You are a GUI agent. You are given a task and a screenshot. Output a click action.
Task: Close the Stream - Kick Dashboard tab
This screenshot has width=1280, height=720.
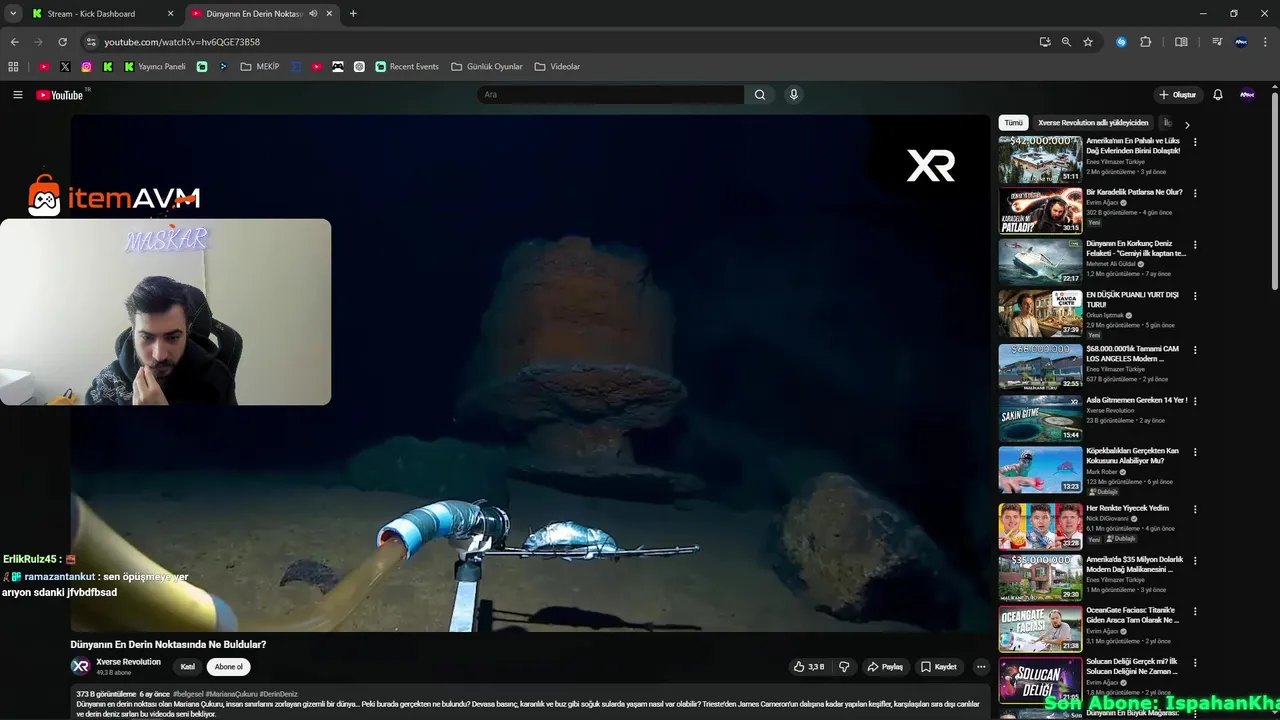[170, 14]
